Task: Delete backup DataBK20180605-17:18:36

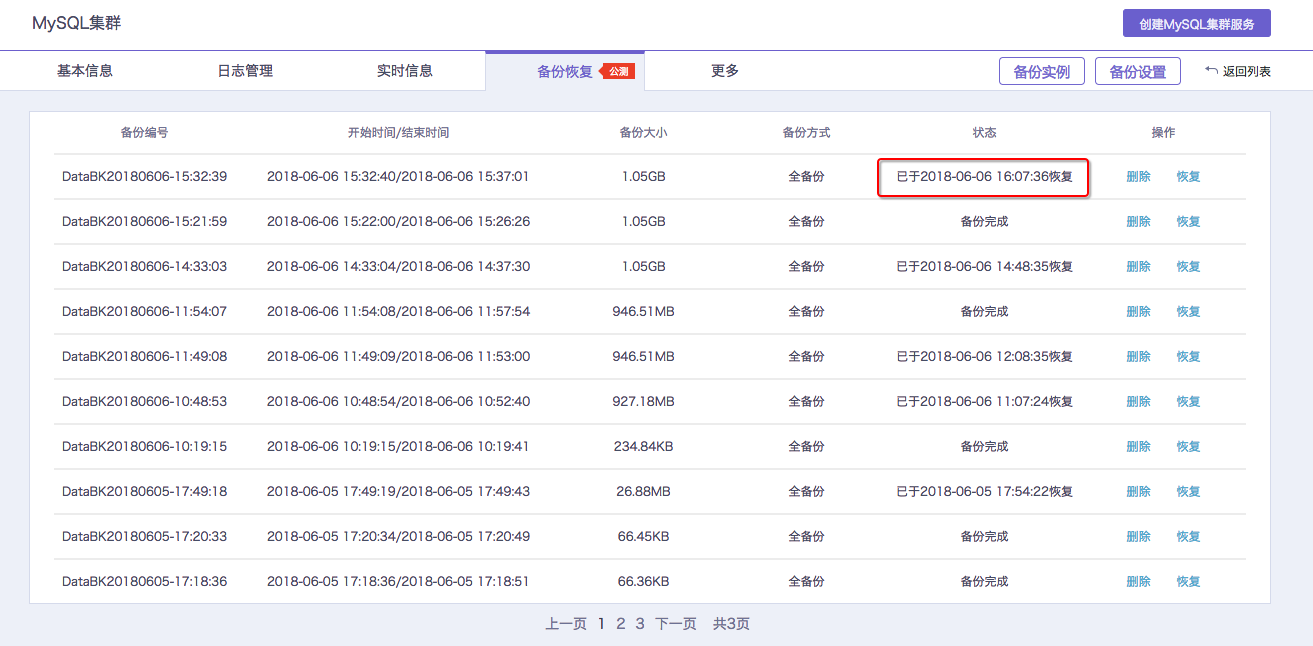Action: 1138,582
